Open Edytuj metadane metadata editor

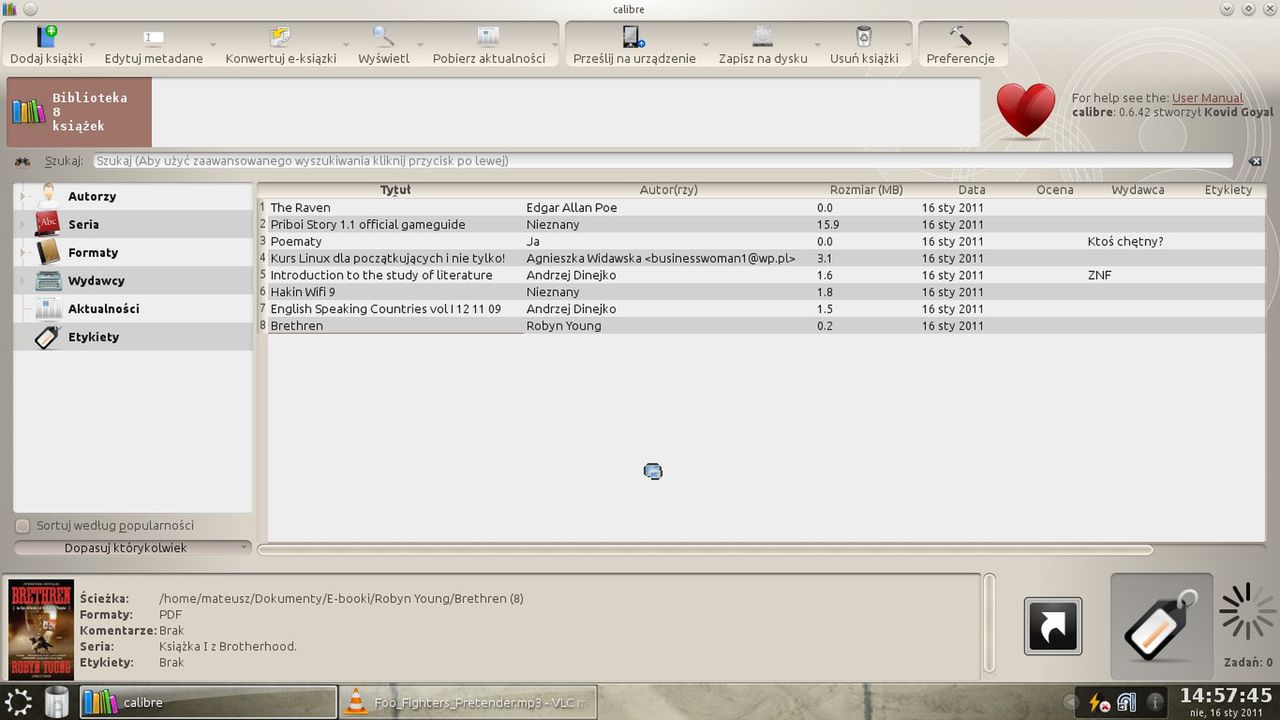click(153, 45)
